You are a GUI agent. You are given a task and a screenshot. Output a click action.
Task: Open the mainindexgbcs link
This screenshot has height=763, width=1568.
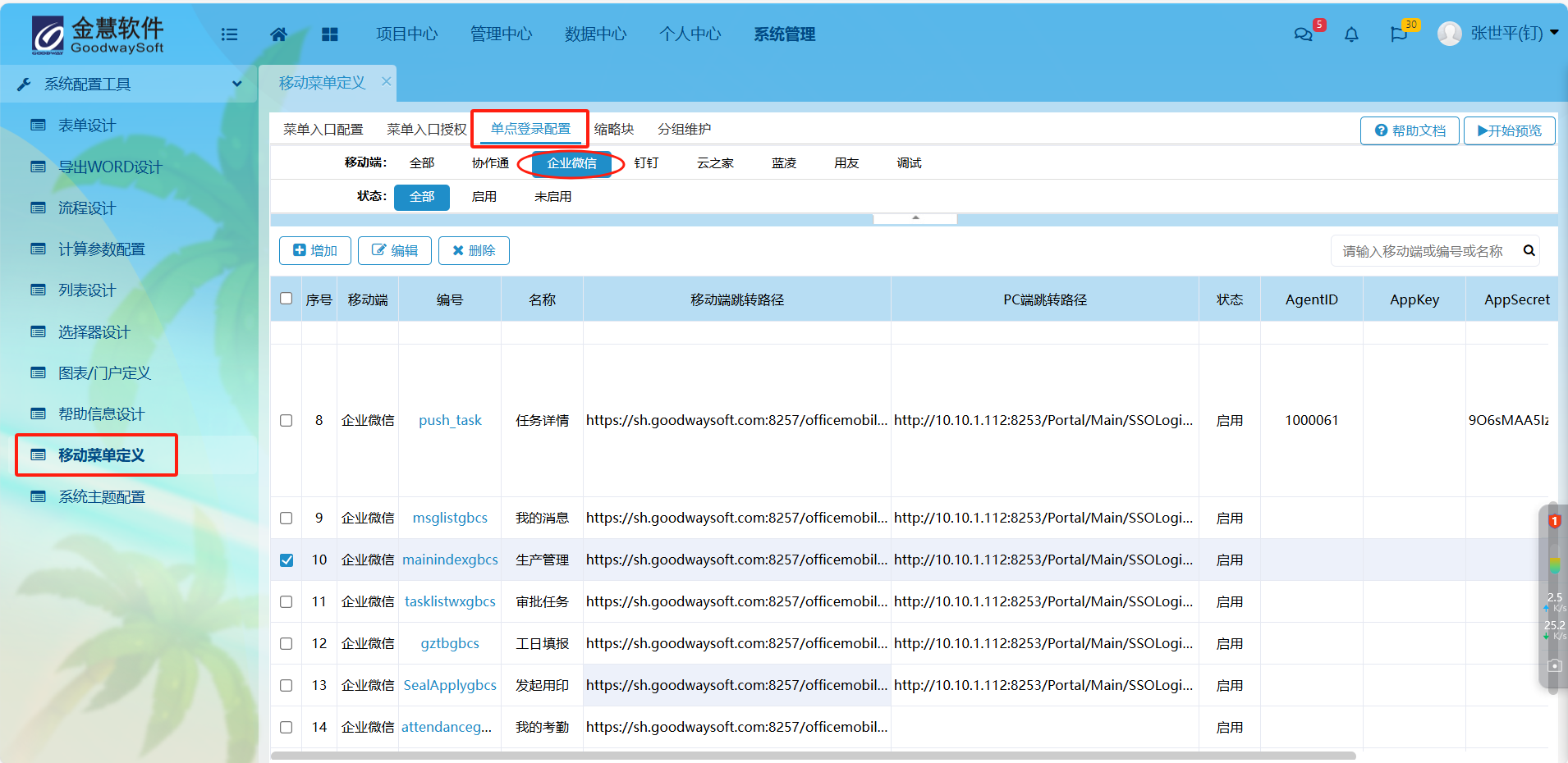450,560
